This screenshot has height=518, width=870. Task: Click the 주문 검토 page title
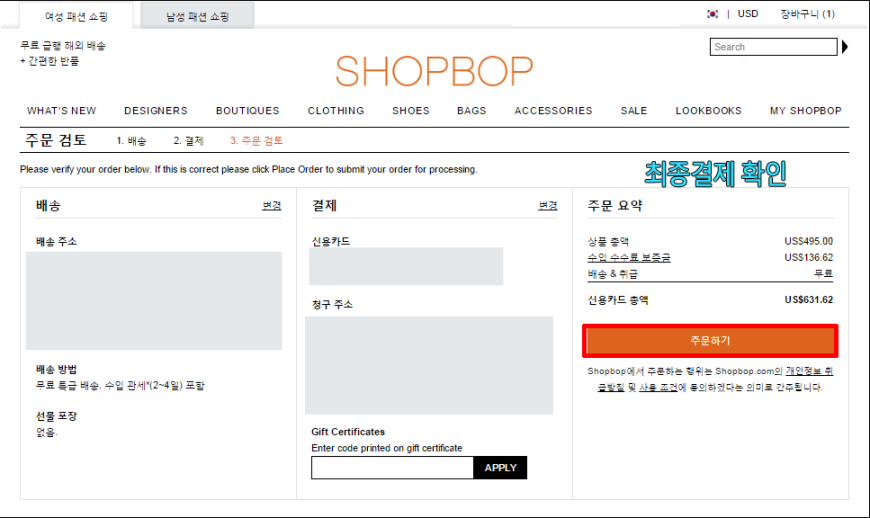55,140
